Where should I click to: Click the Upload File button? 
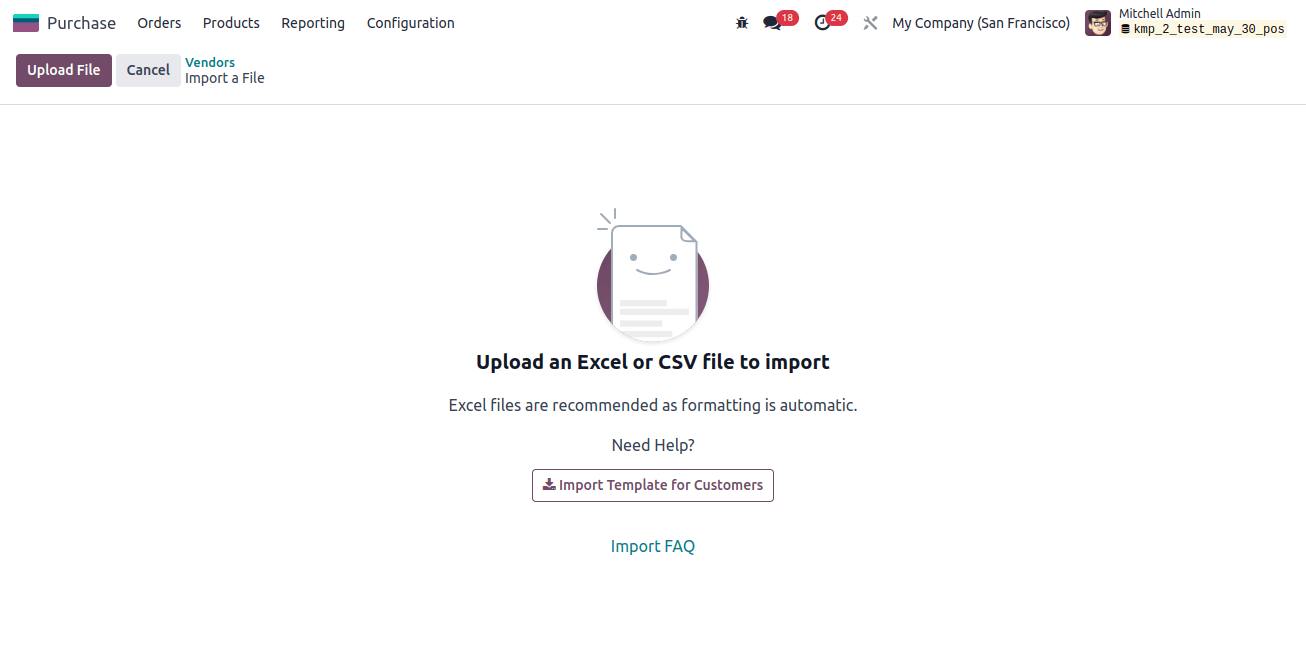[x=64, y=70]
